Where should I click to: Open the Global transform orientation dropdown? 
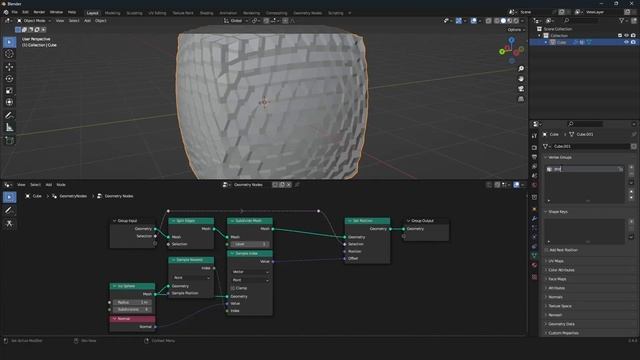click(236, 20)
